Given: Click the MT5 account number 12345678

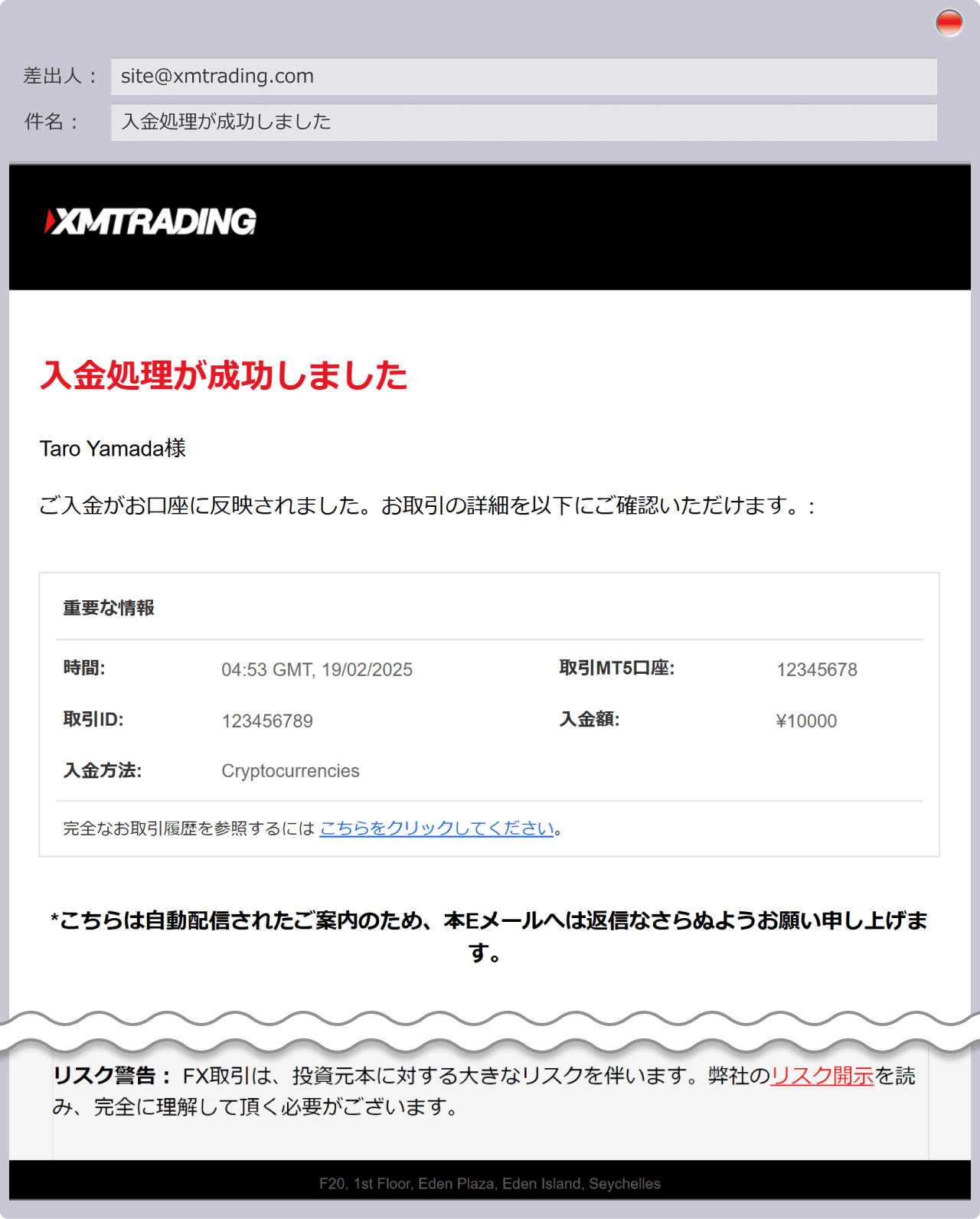Looking at the screenshot, I should pyautogui.click(x=817, y=670).
